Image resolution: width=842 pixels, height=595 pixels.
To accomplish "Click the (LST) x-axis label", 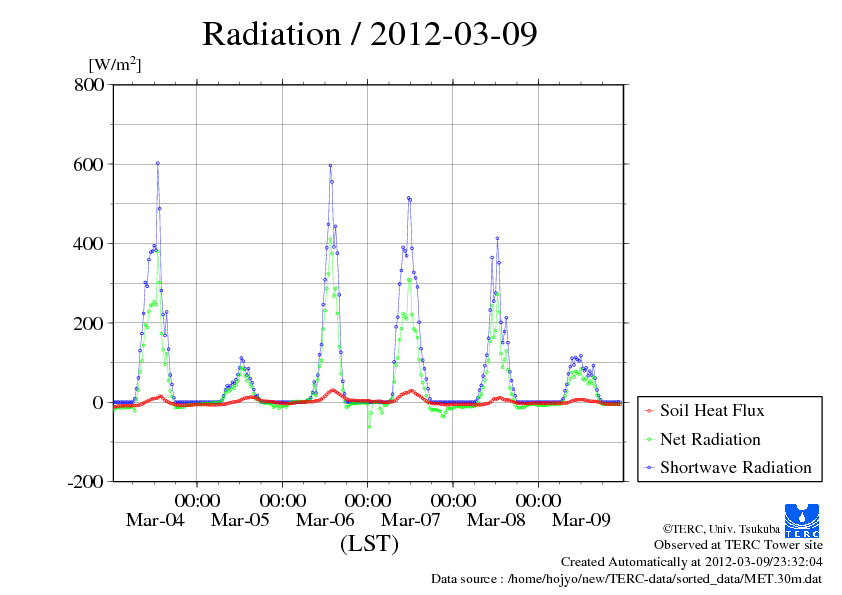I will 369,545.
